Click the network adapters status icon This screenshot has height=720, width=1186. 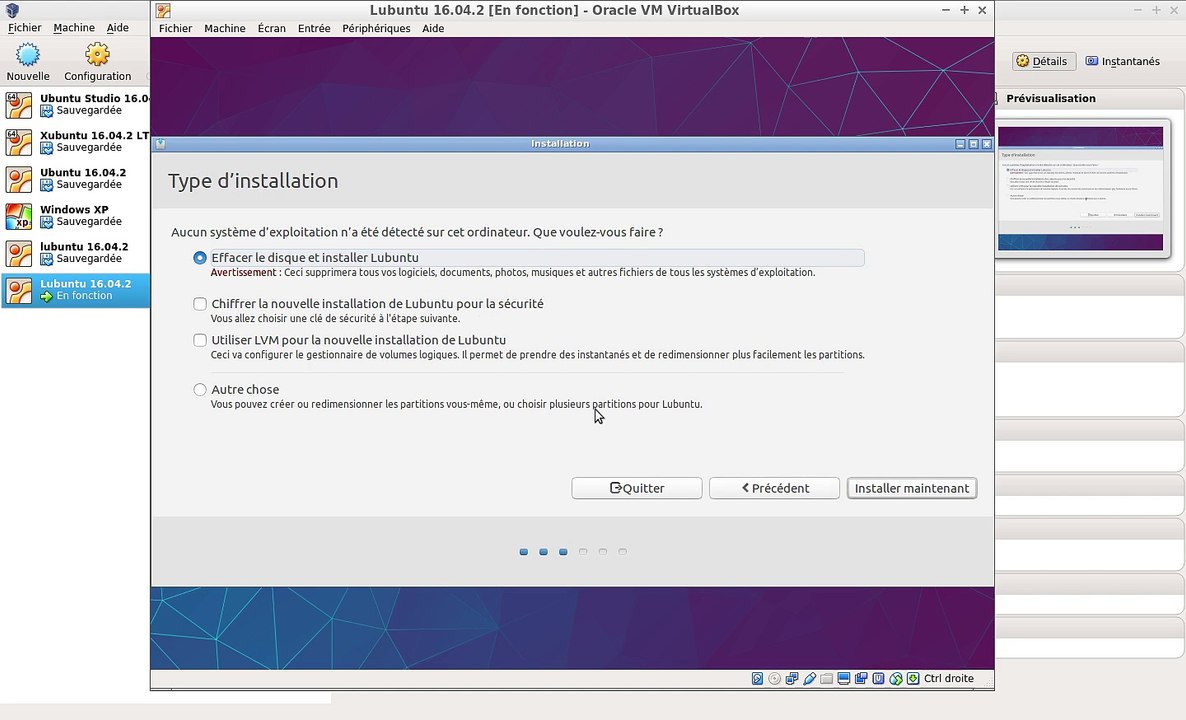point(792,678)
